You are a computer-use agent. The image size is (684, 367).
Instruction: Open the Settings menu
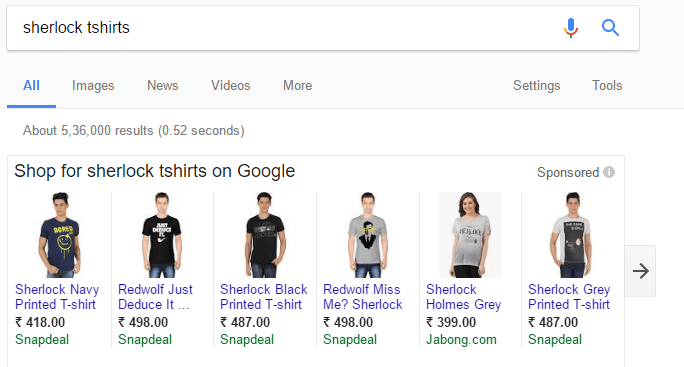(x=537, y=86)
